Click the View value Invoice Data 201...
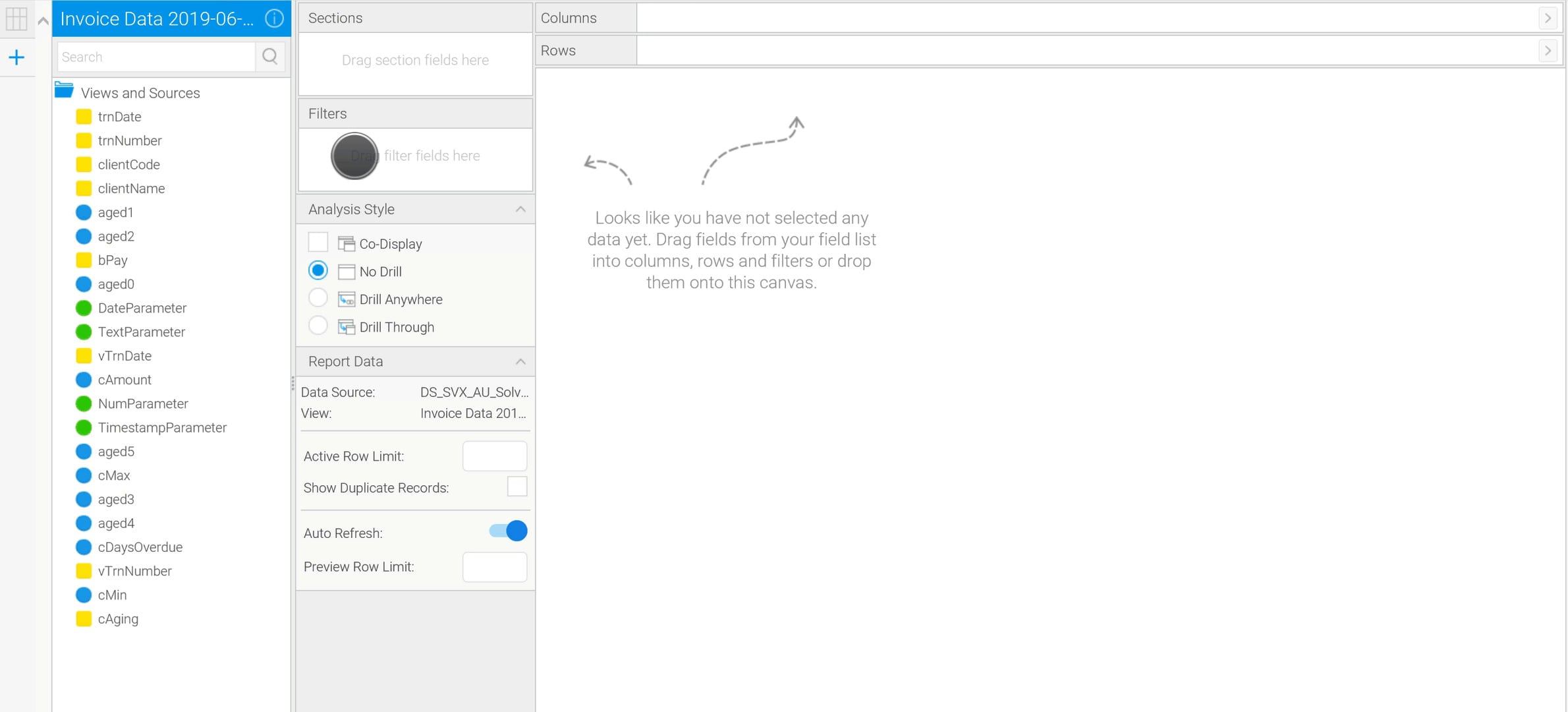Screen dimensions: 1568x712 473,413
